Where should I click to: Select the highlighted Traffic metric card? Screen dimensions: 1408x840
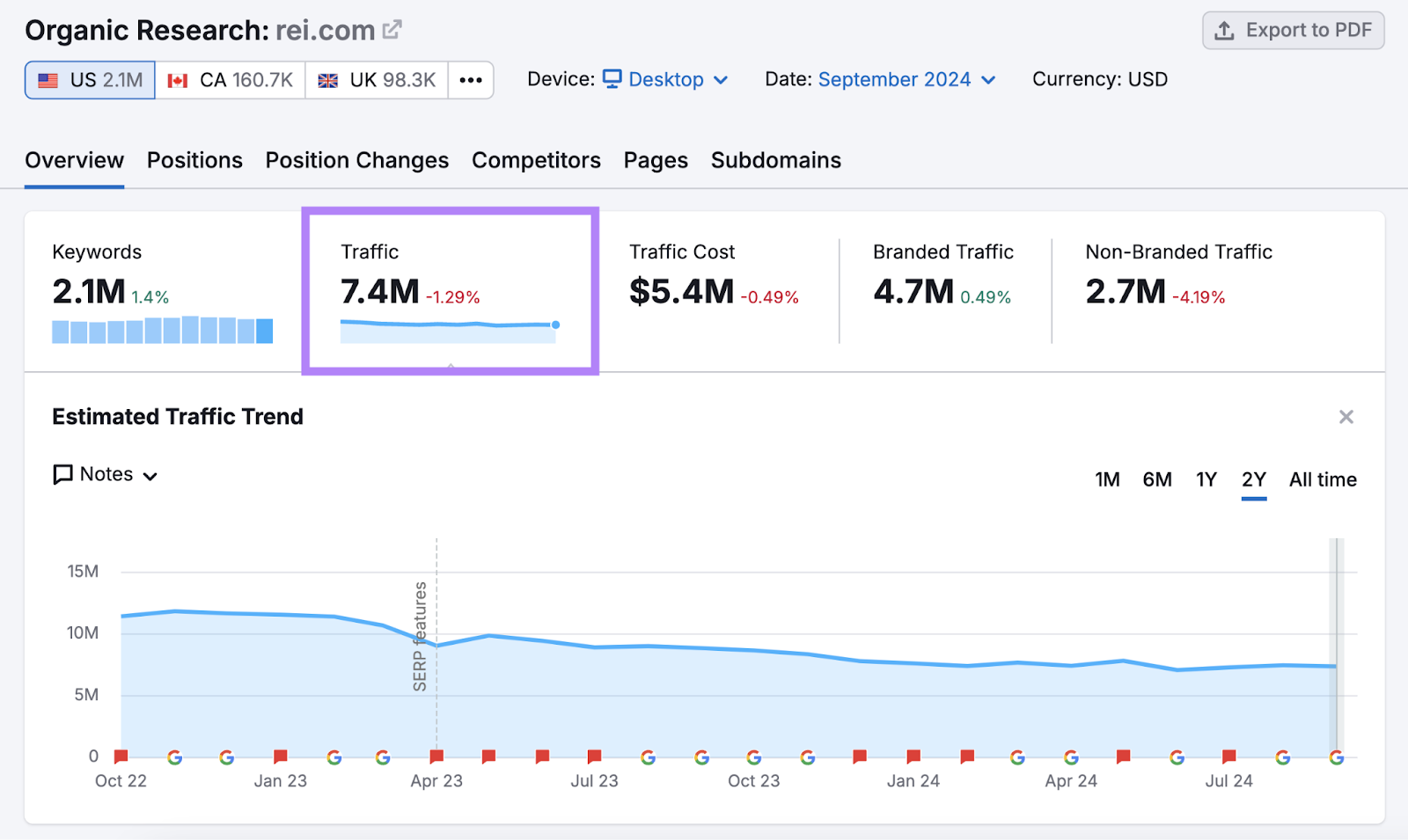[x=449, y=290]
